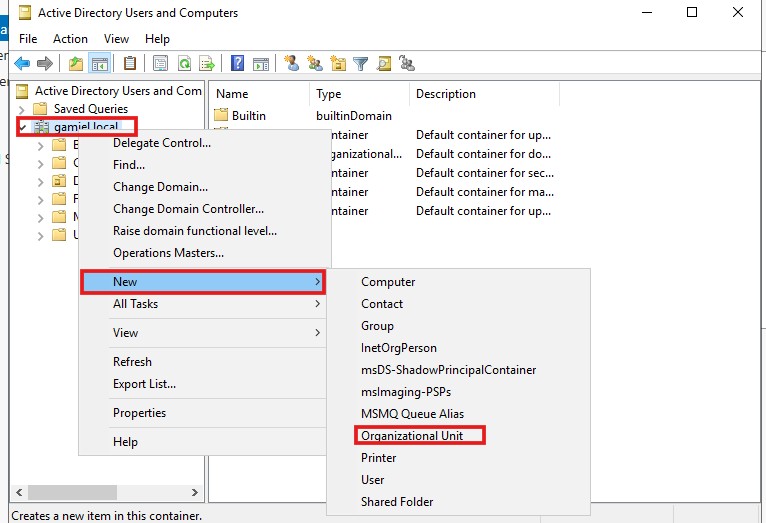Click the Saved Queries folder icon

tap(40, 108)
